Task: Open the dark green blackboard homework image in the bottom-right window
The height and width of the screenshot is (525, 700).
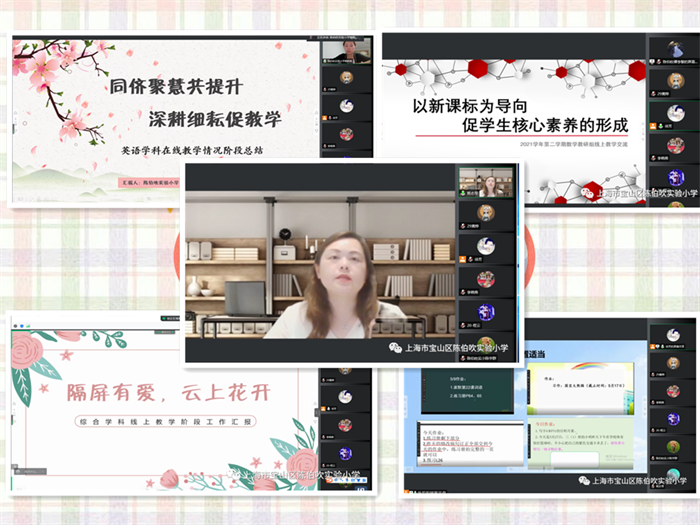Action: point(467,391)
